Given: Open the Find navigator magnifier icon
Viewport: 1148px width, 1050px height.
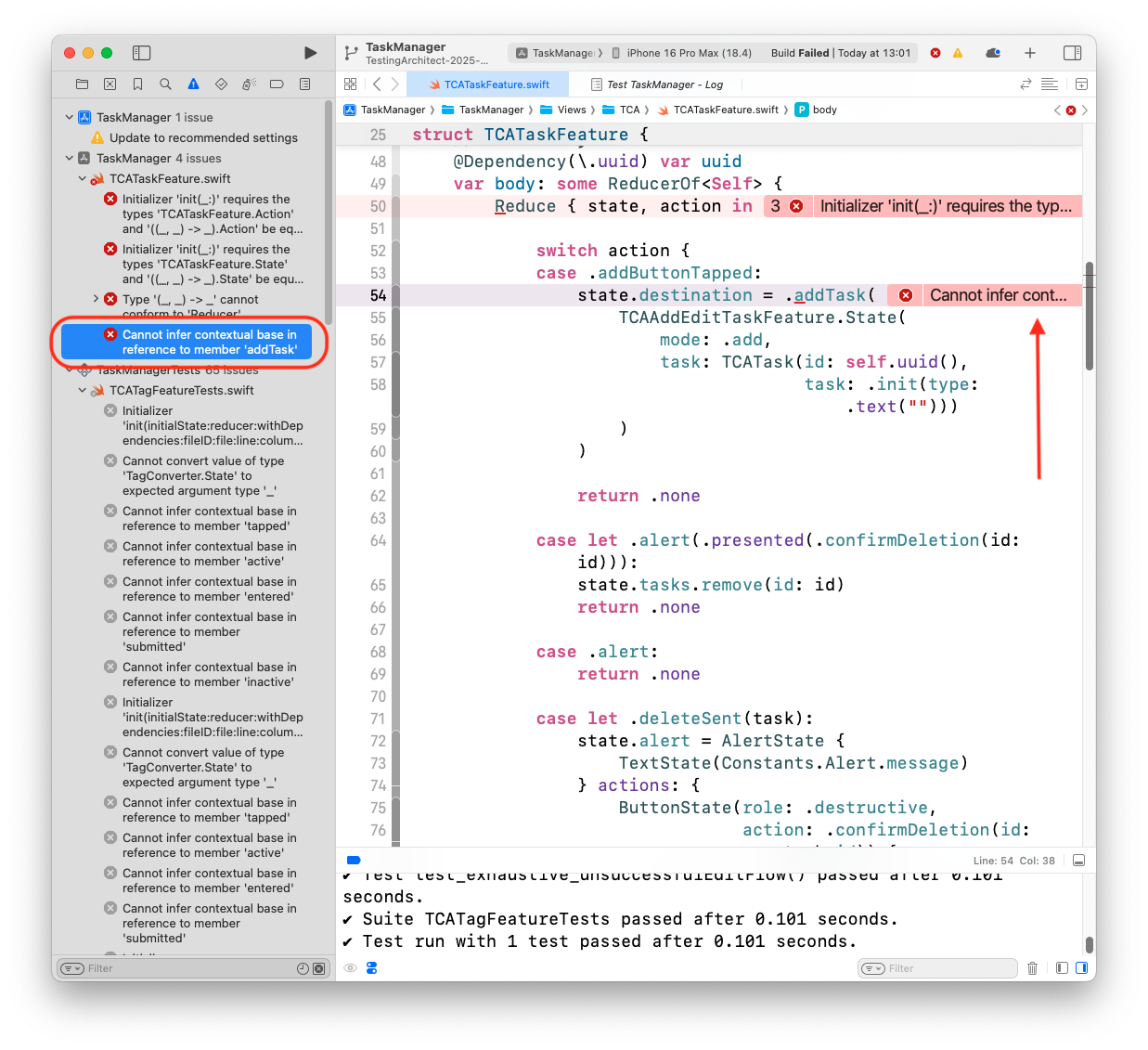Looking at the screenshot, I should tap(165, 84).
